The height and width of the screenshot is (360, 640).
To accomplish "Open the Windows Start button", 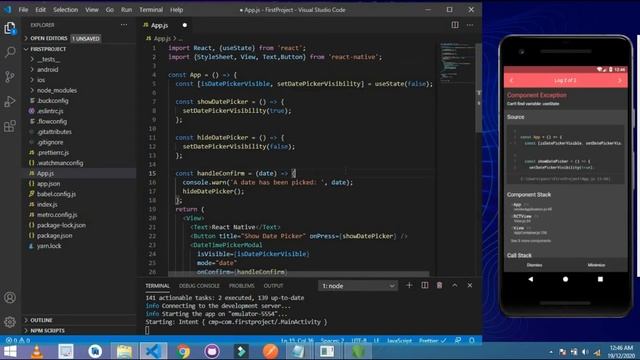I will [x=10, y=351].
